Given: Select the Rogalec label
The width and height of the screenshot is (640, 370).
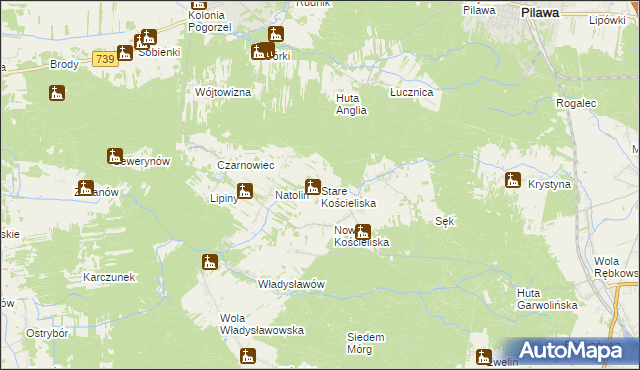Looking at the screenshot, I should 576,104.
